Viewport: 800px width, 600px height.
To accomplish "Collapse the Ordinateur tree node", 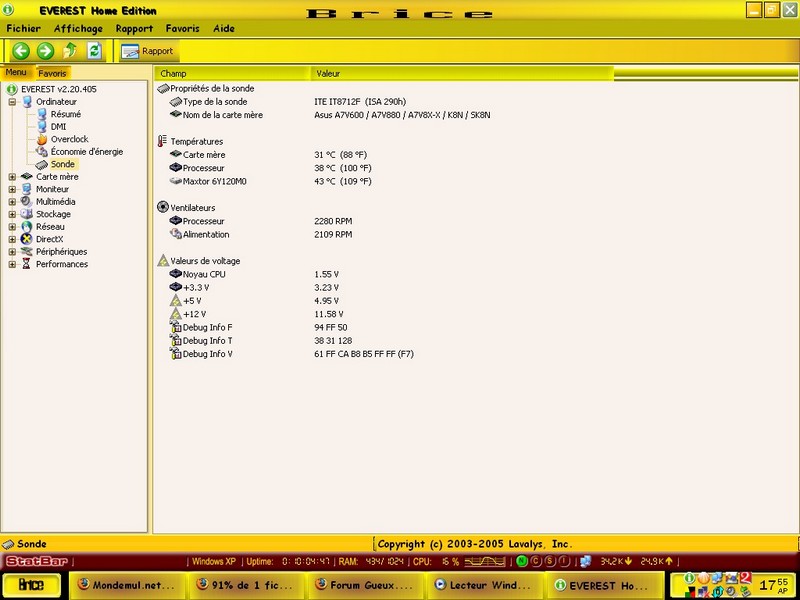I will tap(12, 102).
